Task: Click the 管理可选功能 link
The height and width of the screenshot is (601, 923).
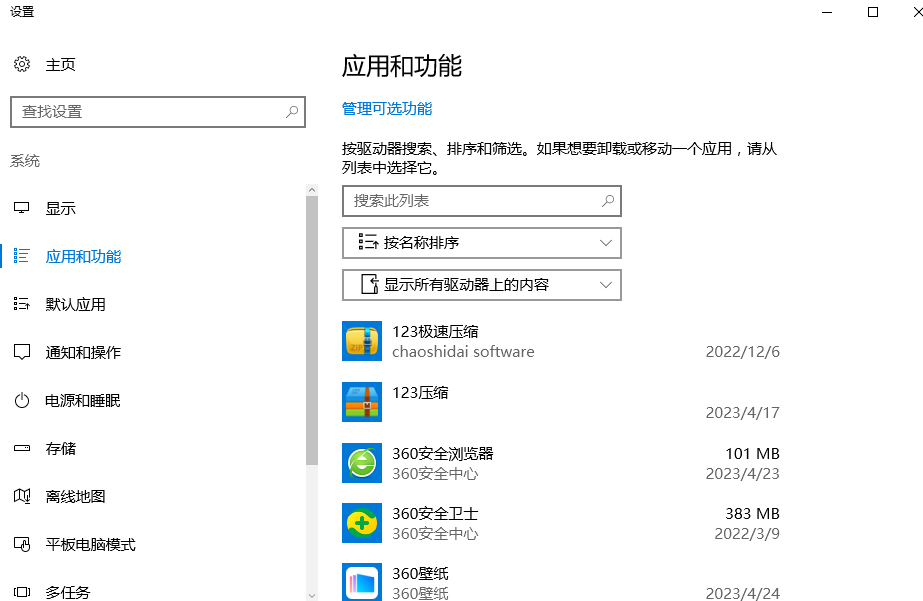Action: 387,109
